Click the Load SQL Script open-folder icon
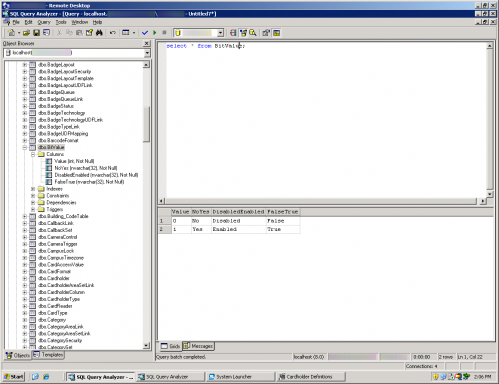 [x=26, y=33]
